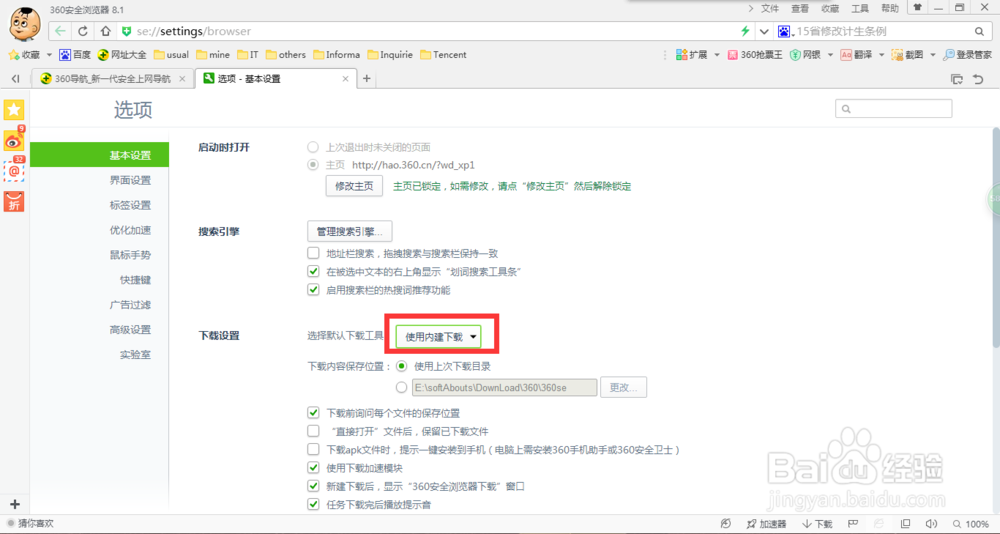
Task: Toggle 使用下载加速模块 checkbox
Action: [x=313, y=468]
